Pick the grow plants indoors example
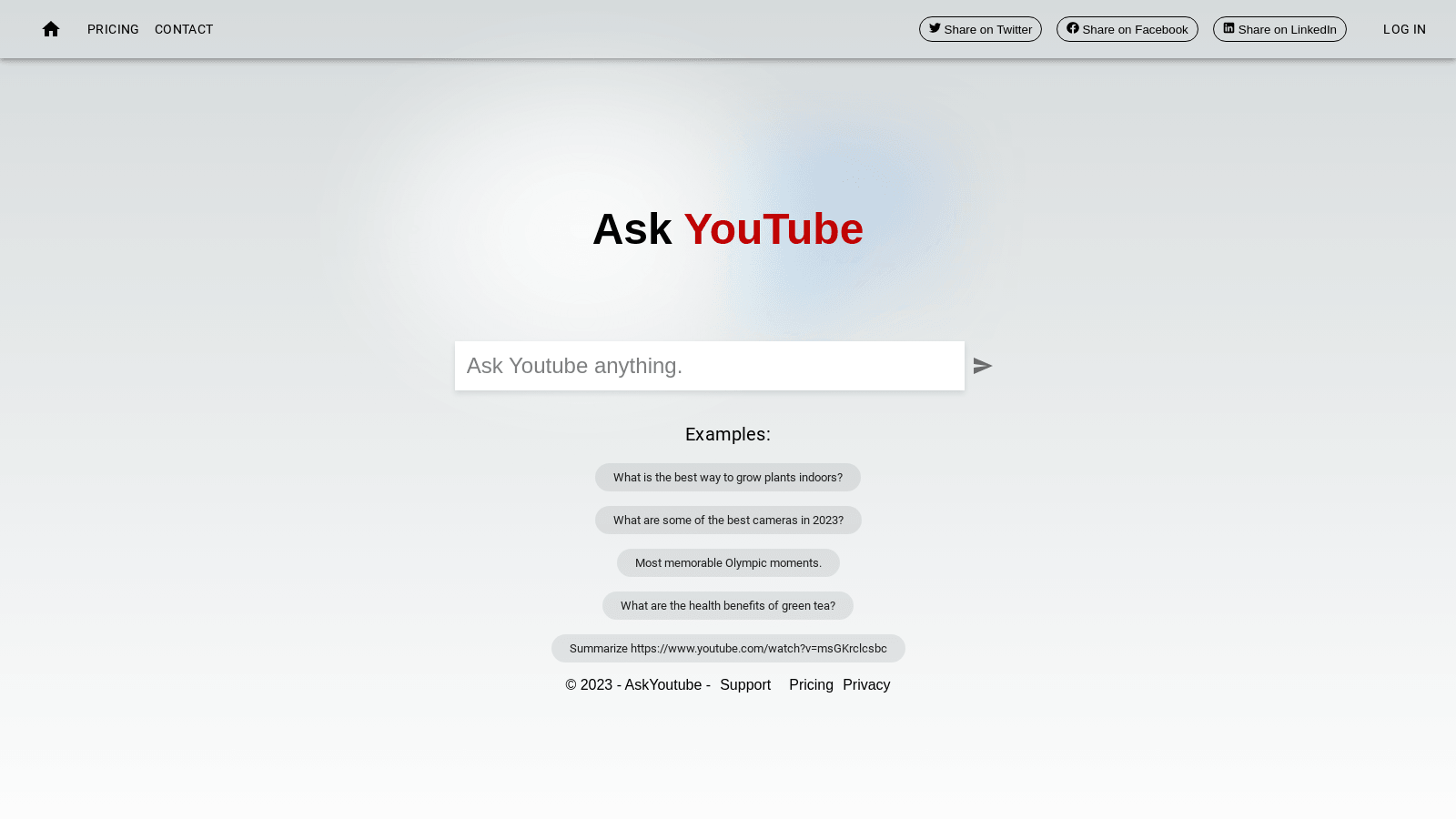Viewport: 1456px width, 819px height. click(728, 477)
